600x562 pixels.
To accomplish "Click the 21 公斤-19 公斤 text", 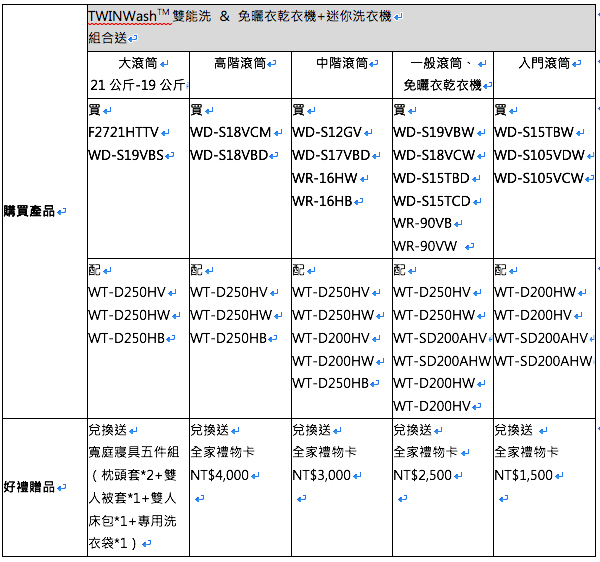I will tap(138, 85).
